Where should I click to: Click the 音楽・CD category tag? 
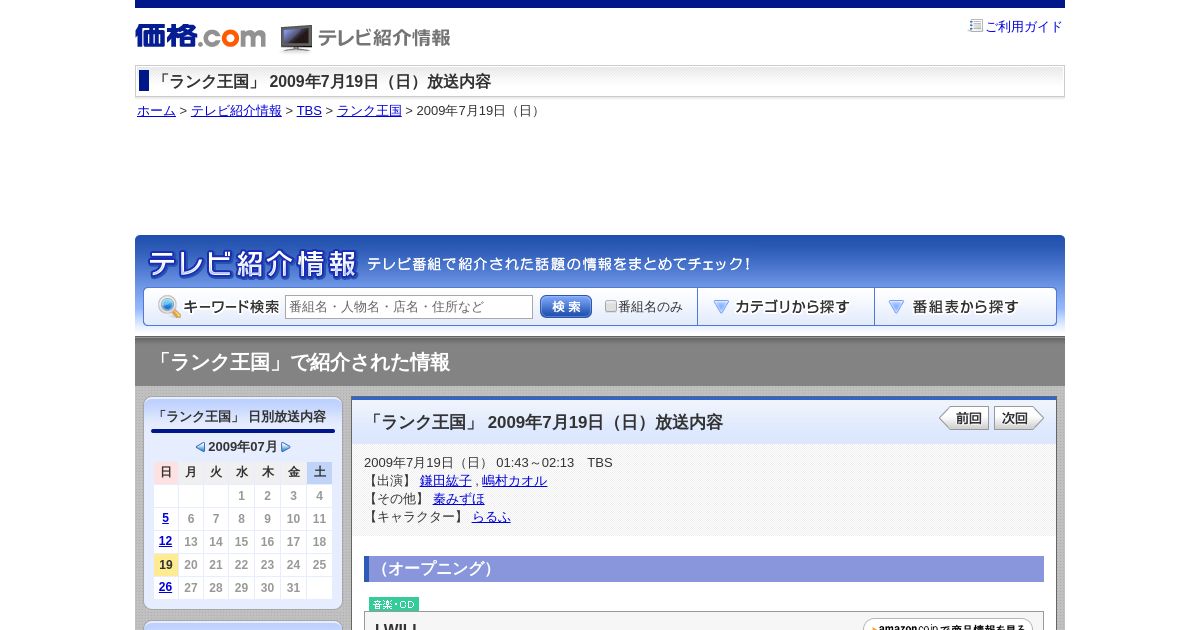point(394,604)
